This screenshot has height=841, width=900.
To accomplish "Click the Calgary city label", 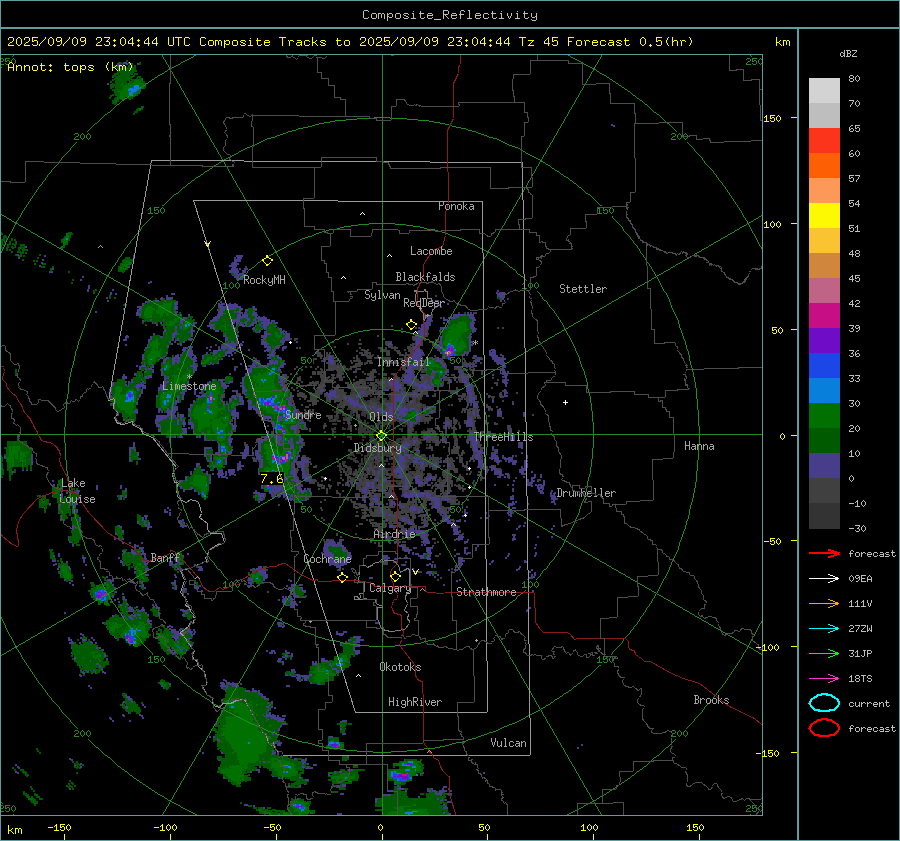I will click(x=390, y=588).
